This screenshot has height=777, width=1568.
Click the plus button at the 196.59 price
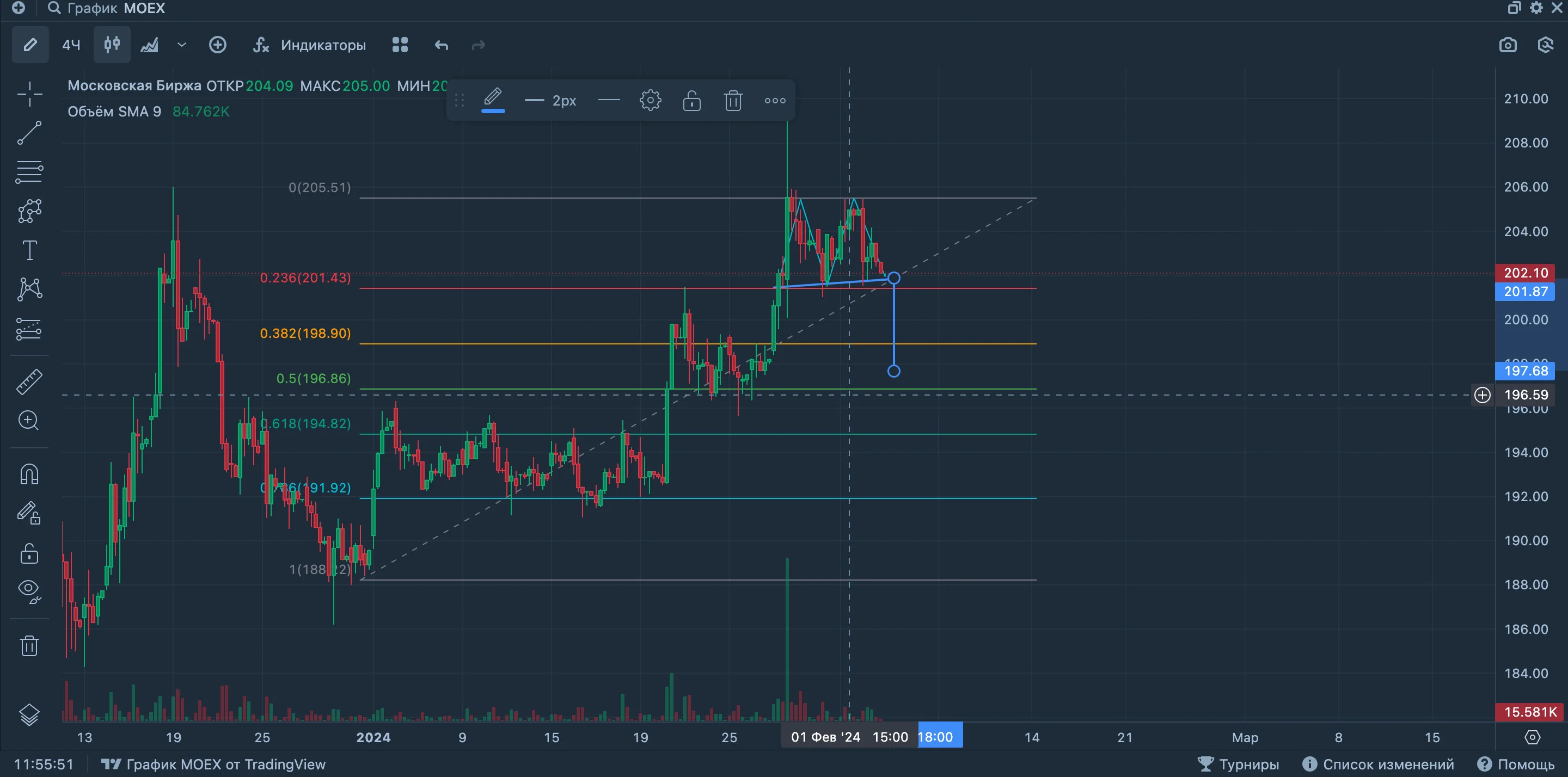pos(1482,395)
